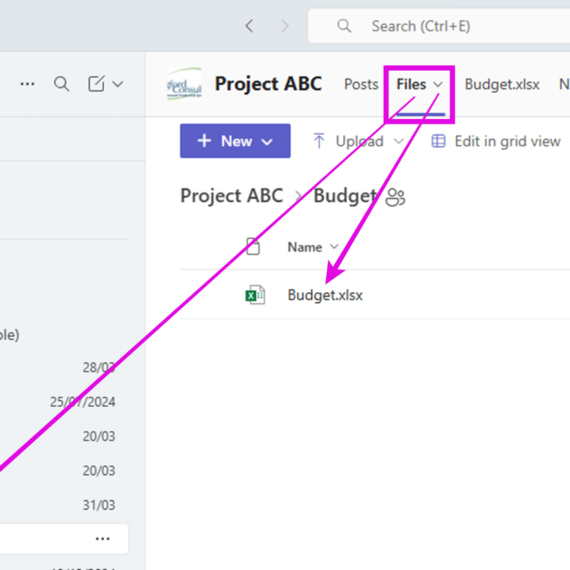The width and height of the screenshot is (570, 570).
Task: Switch to the Posts tab
Action: pos(361,84)
